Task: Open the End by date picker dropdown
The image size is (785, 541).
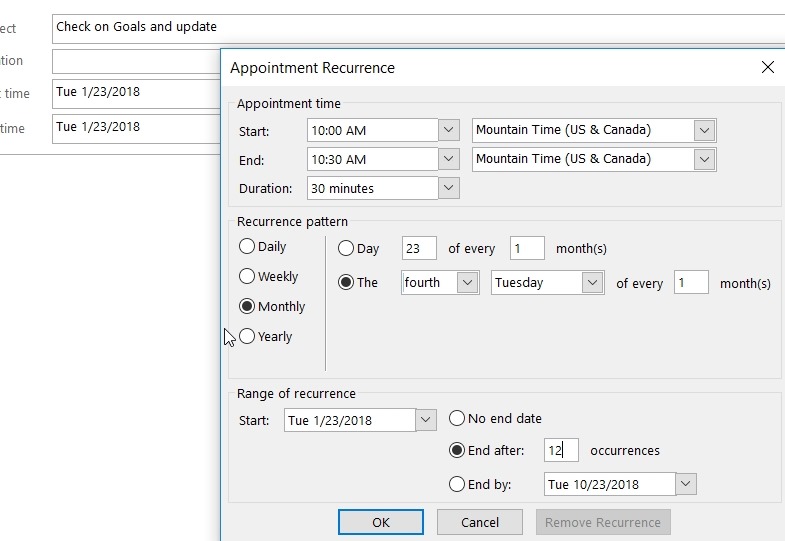Action: (686, 485)
